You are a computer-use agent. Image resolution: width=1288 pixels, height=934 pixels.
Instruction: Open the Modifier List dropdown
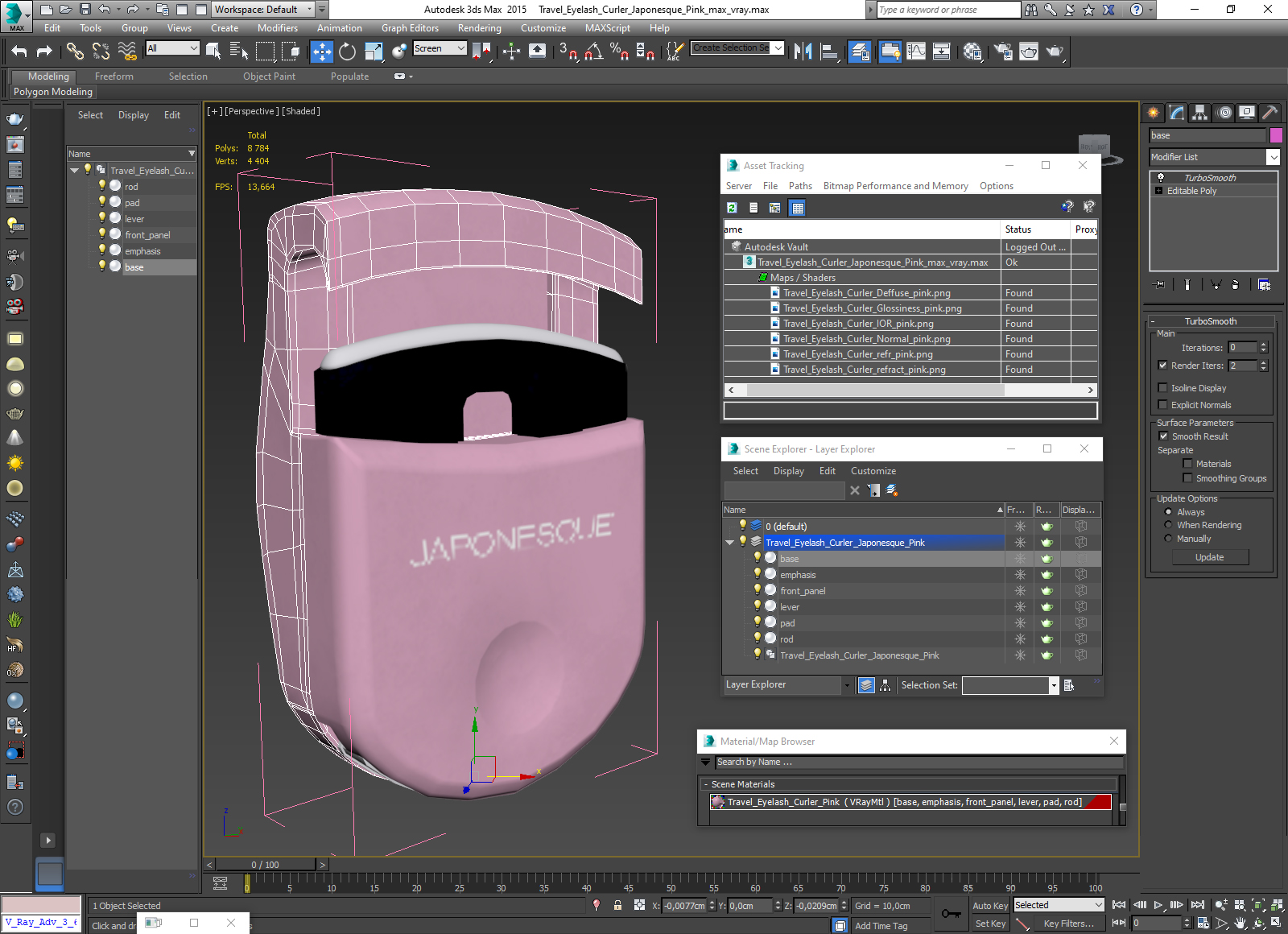[x=1273, y=157]
